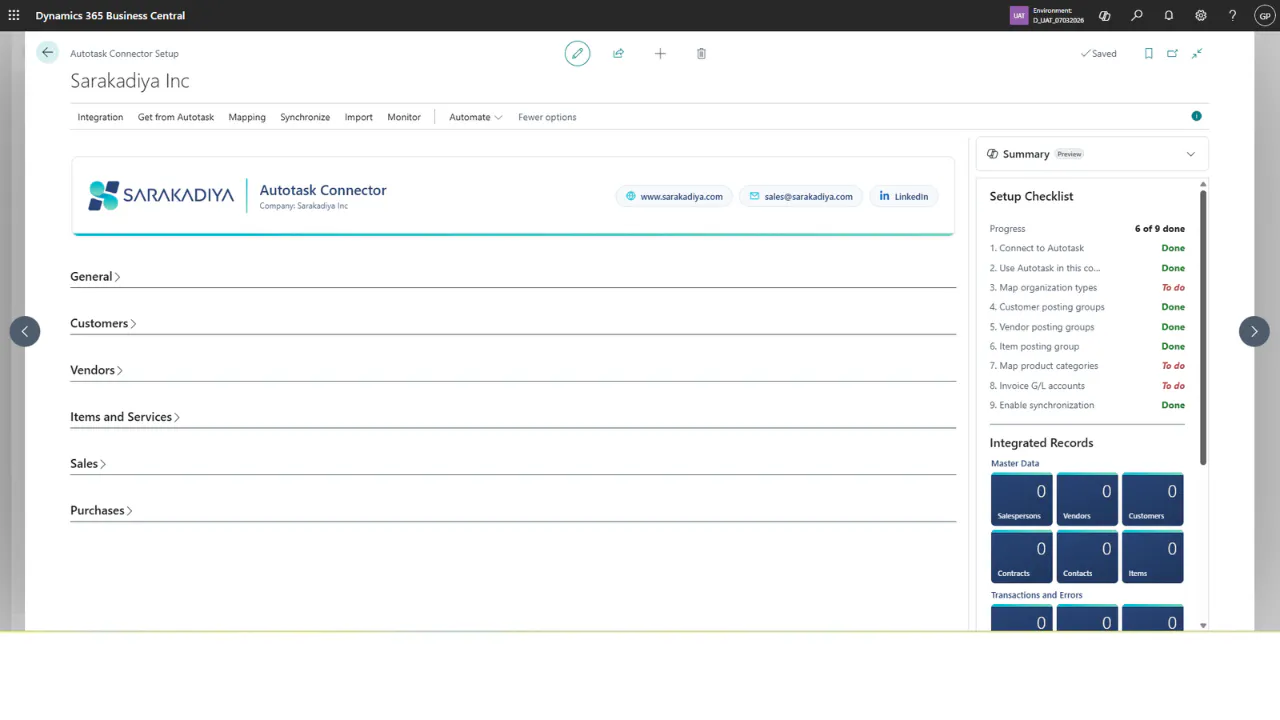1280x720 pixels.
Task: Open the help question mark icon
Action: coord(1233,15)
